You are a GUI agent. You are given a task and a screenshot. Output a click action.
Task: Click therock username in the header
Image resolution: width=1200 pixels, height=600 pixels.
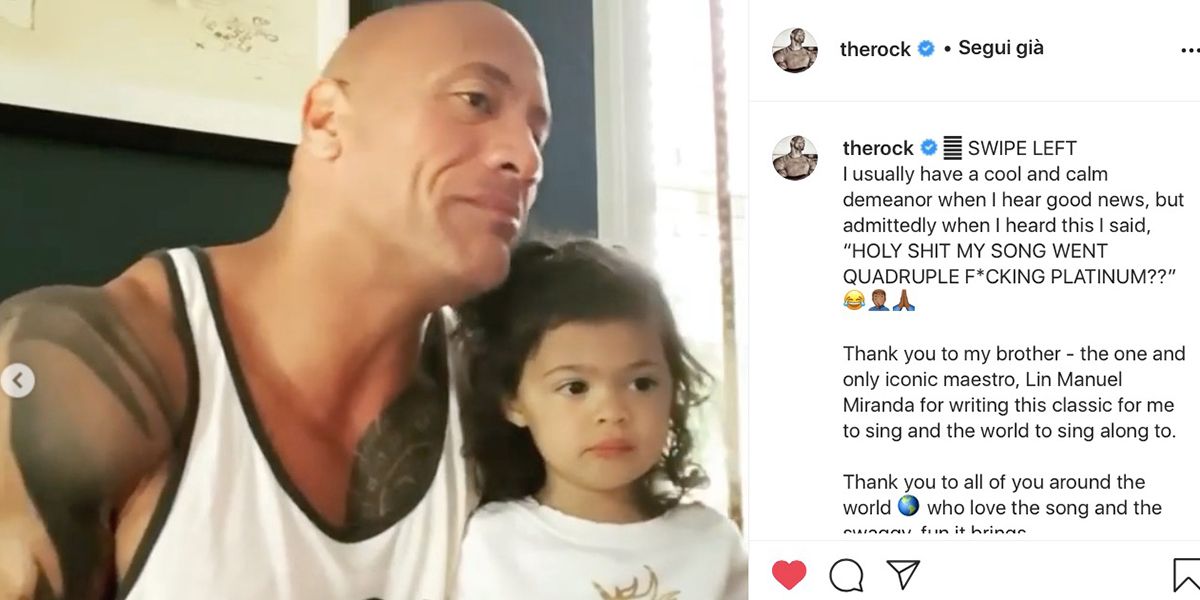(x=875, y=48)
